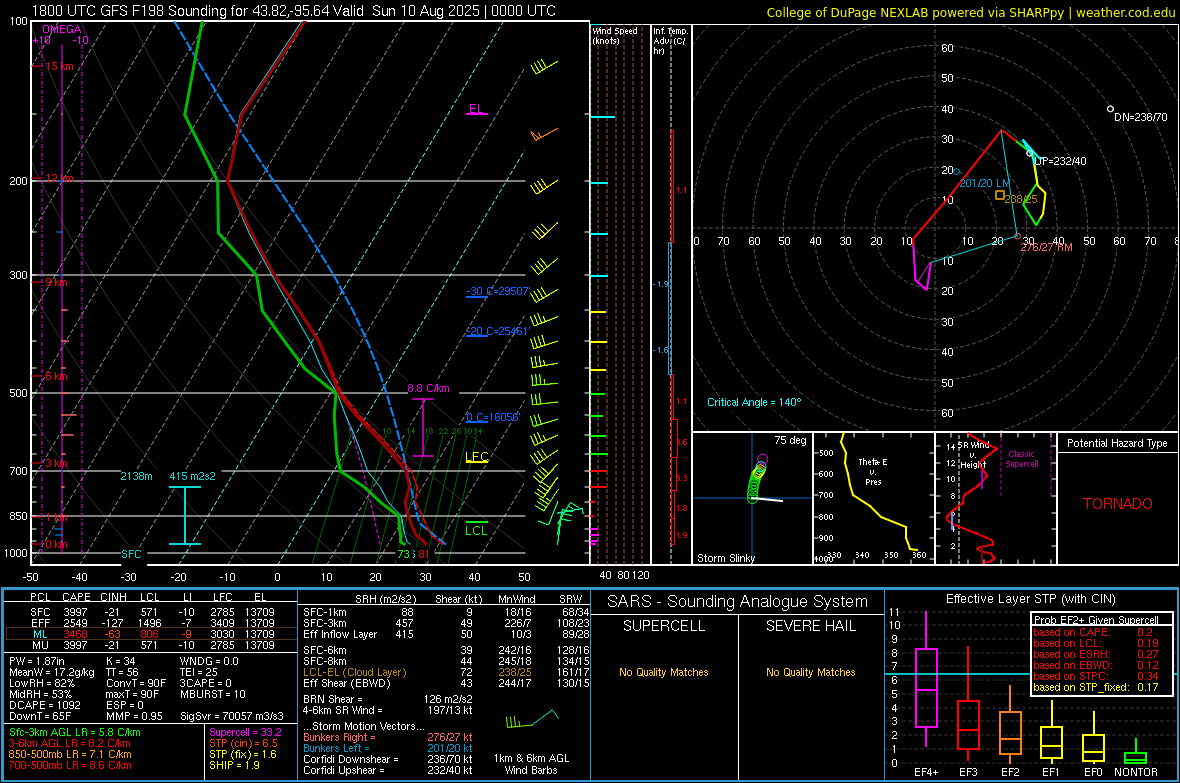
Task: Click the 700-500mb LR = 8.6 C/km value
Action: coord(70,765)
